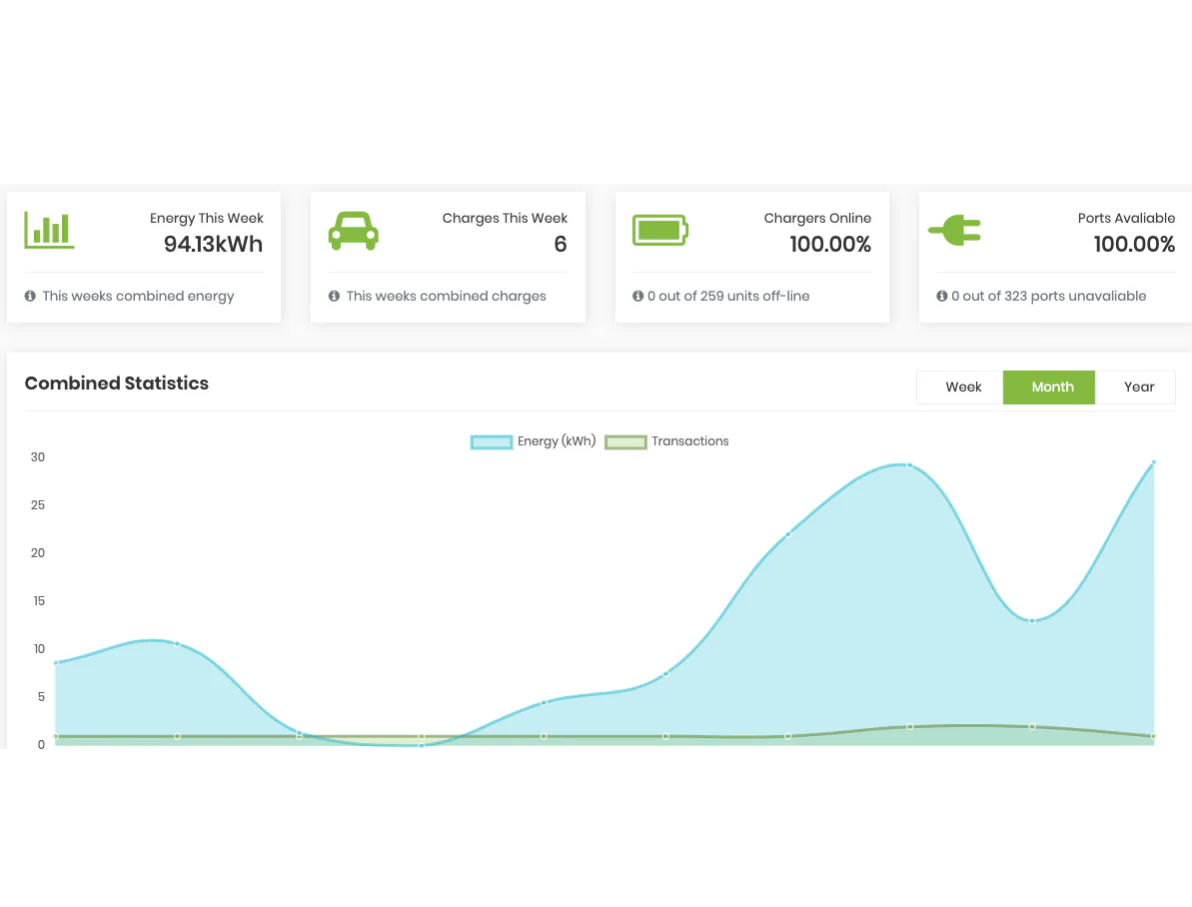Select the Month view tab
The width and height of the screenshot is (1192, 907).
pos(1049,387)
